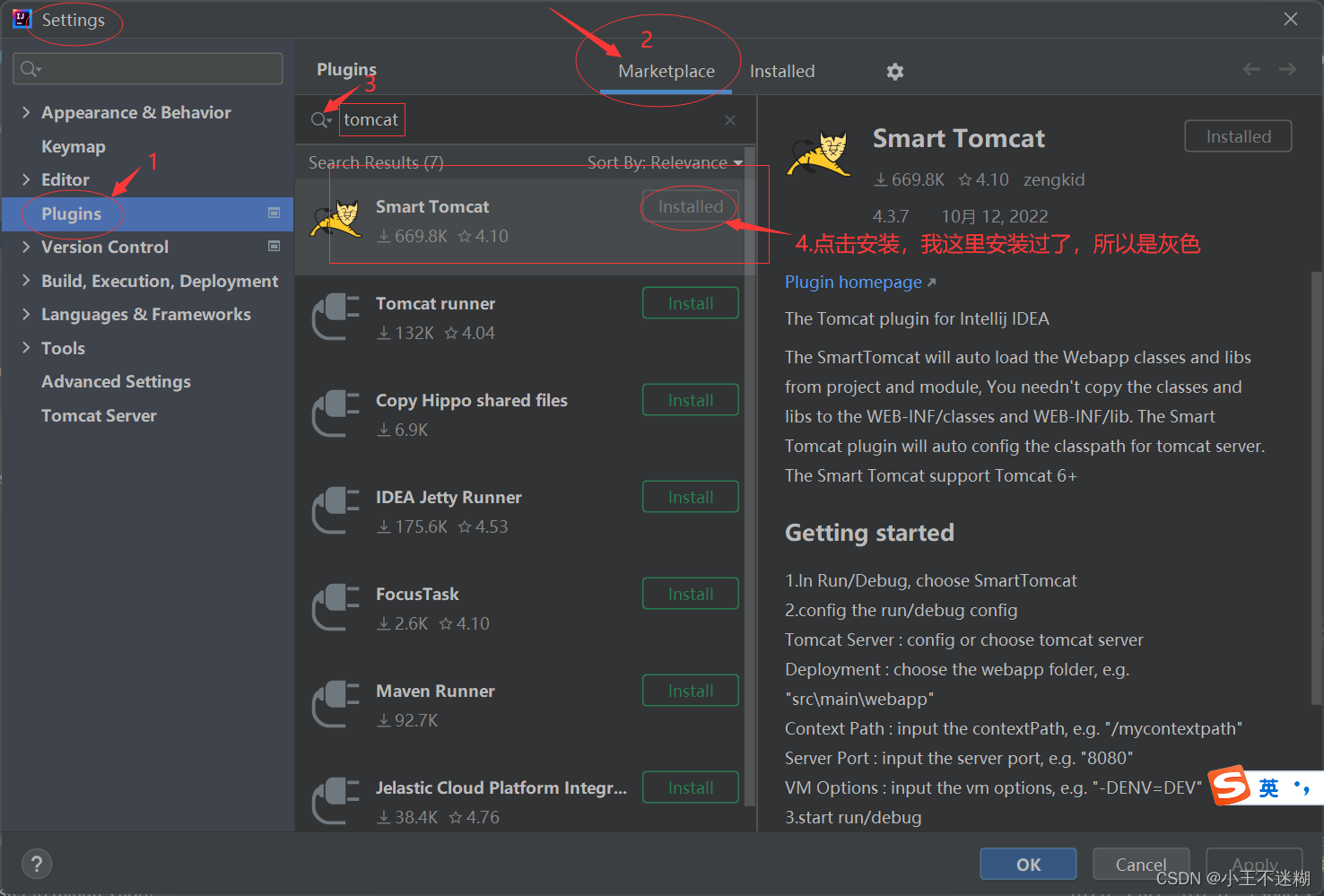This screenshot has width=1324, height=896.
Task: Install the FocusTask plugin
Action: [691, 594]
